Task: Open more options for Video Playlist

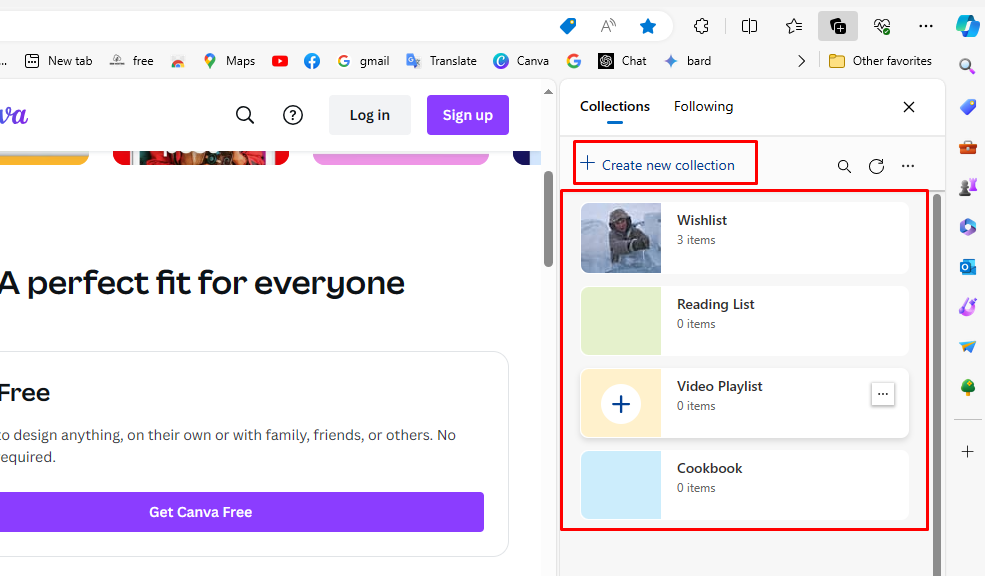Action: click(883, 394)
